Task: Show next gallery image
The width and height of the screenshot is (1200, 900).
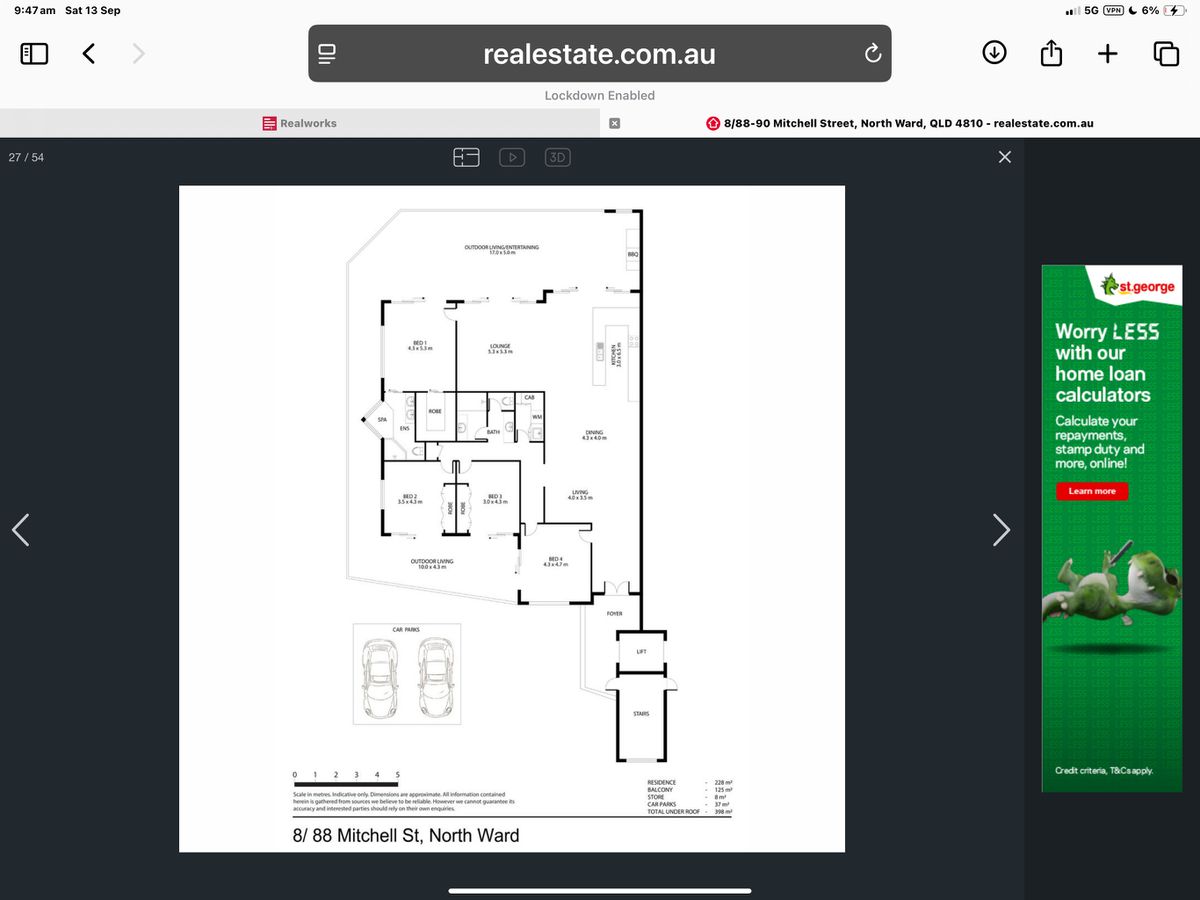Action: pos(1001,529)
